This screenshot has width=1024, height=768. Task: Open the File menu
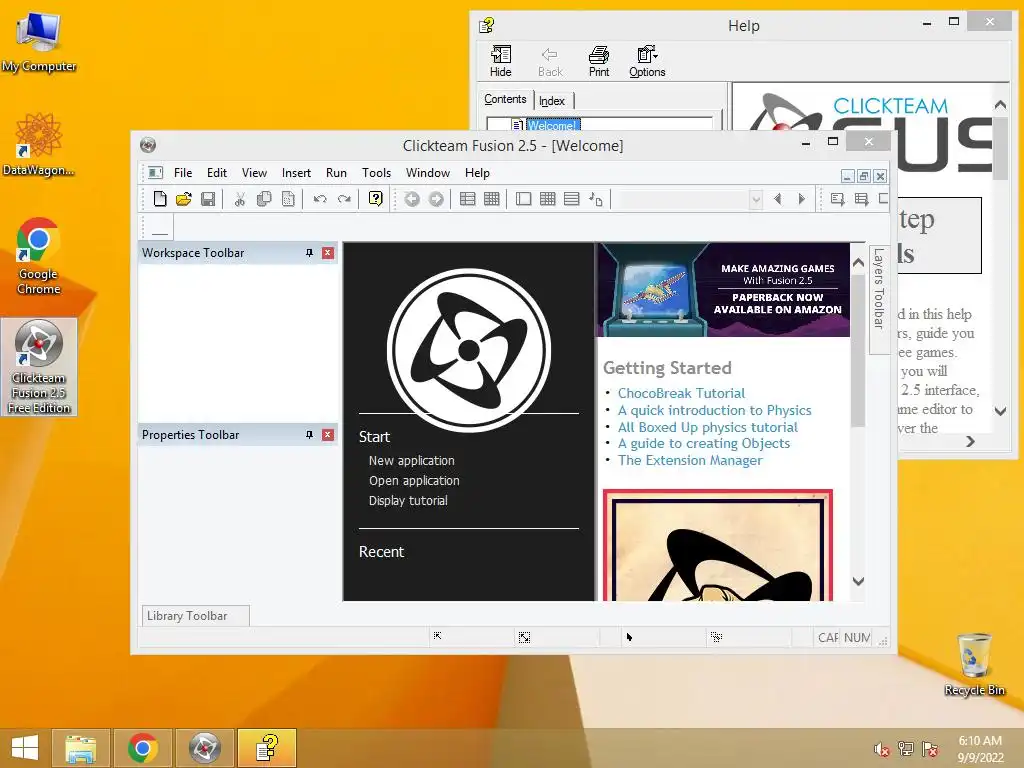[183, 172]
